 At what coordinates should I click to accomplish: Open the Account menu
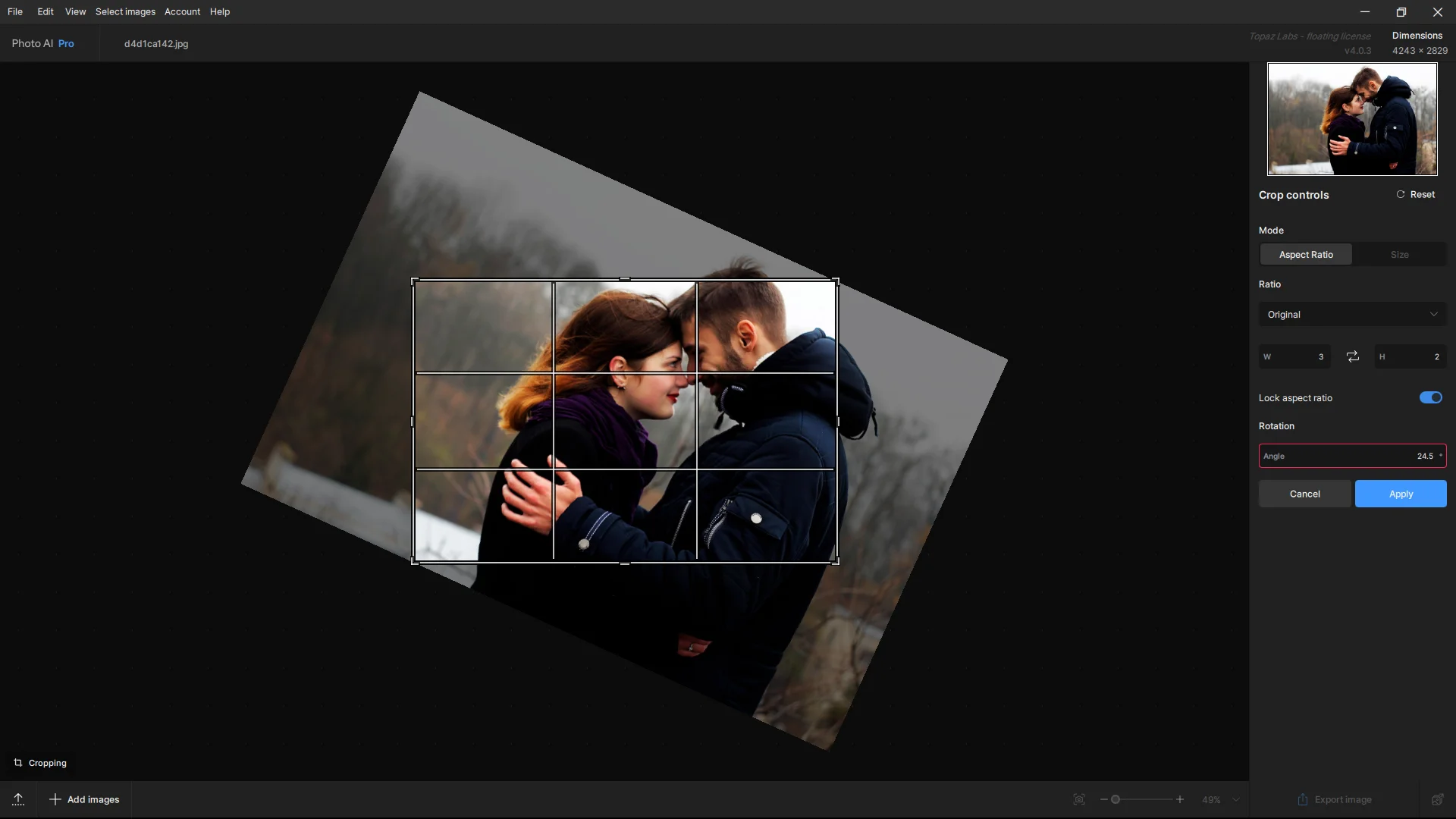182,11
